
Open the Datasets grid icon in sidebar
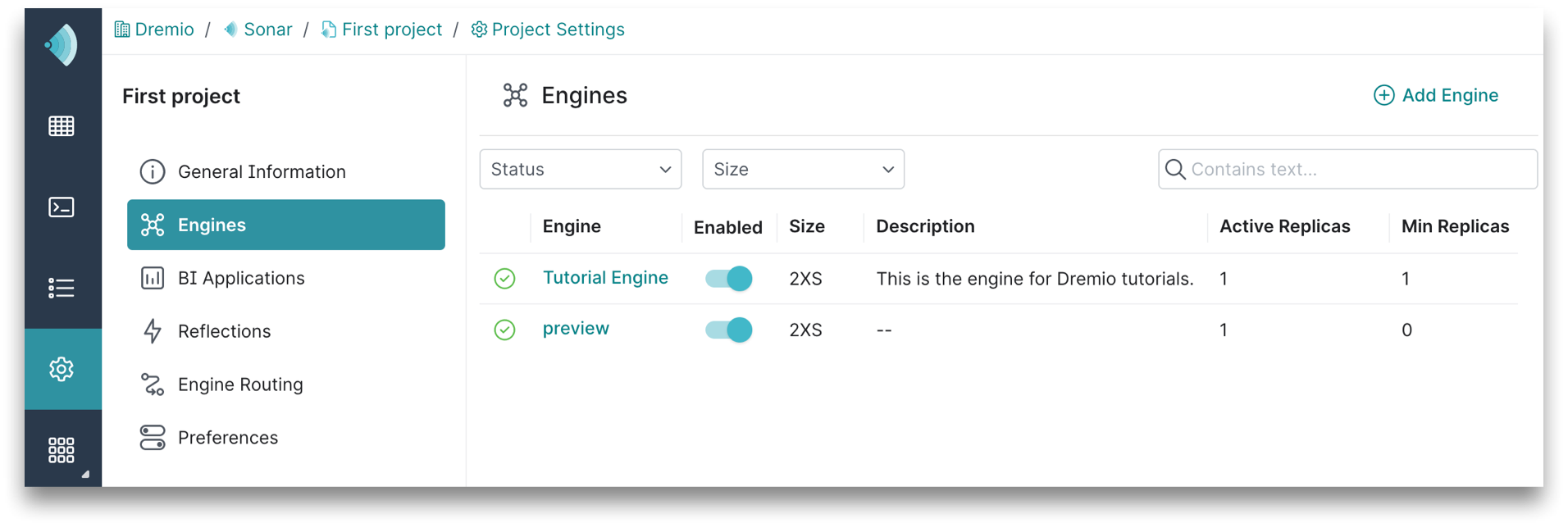pos(62,126)
